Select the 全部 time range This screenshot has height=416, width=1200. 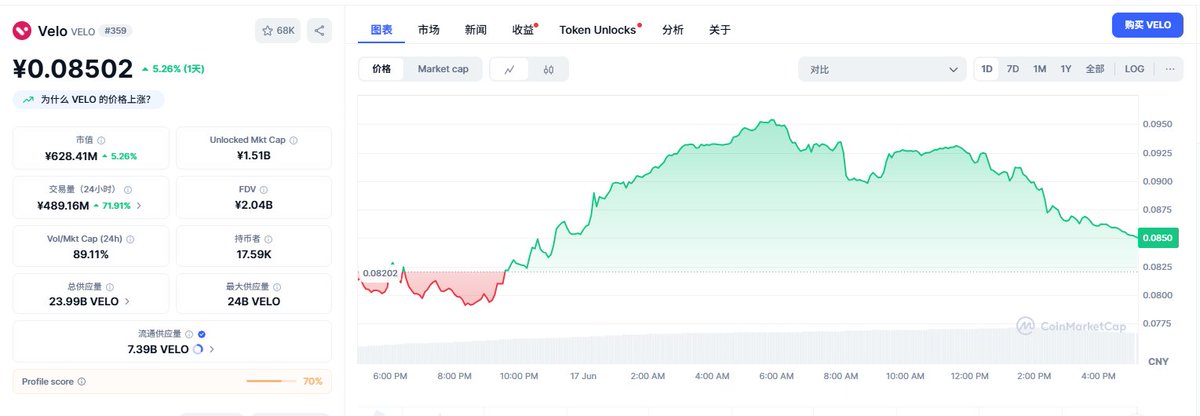(1095, 69)
